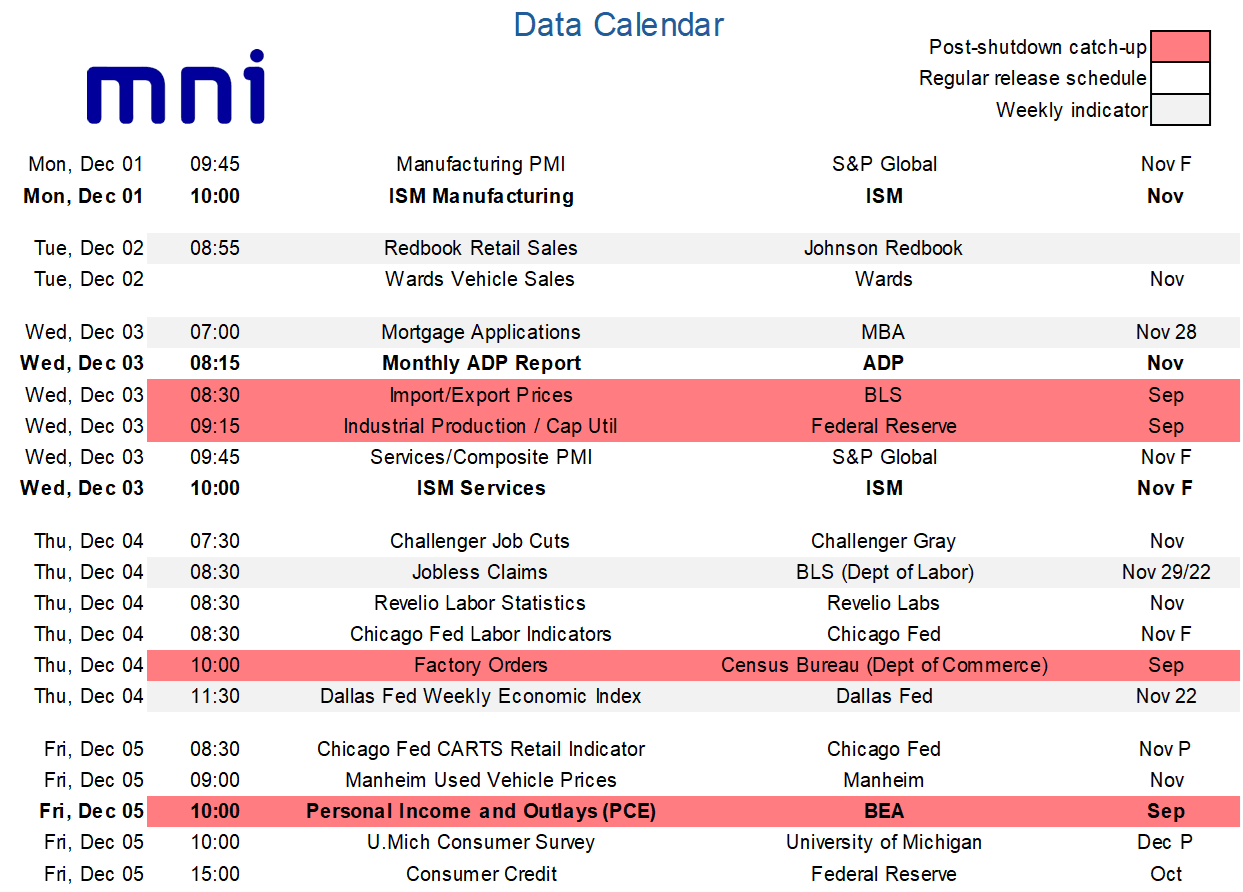Select Personal Income and Outlays (PCE) cell
The height and width of the screenshot is (892, 1243).
(x=481, y=811)
